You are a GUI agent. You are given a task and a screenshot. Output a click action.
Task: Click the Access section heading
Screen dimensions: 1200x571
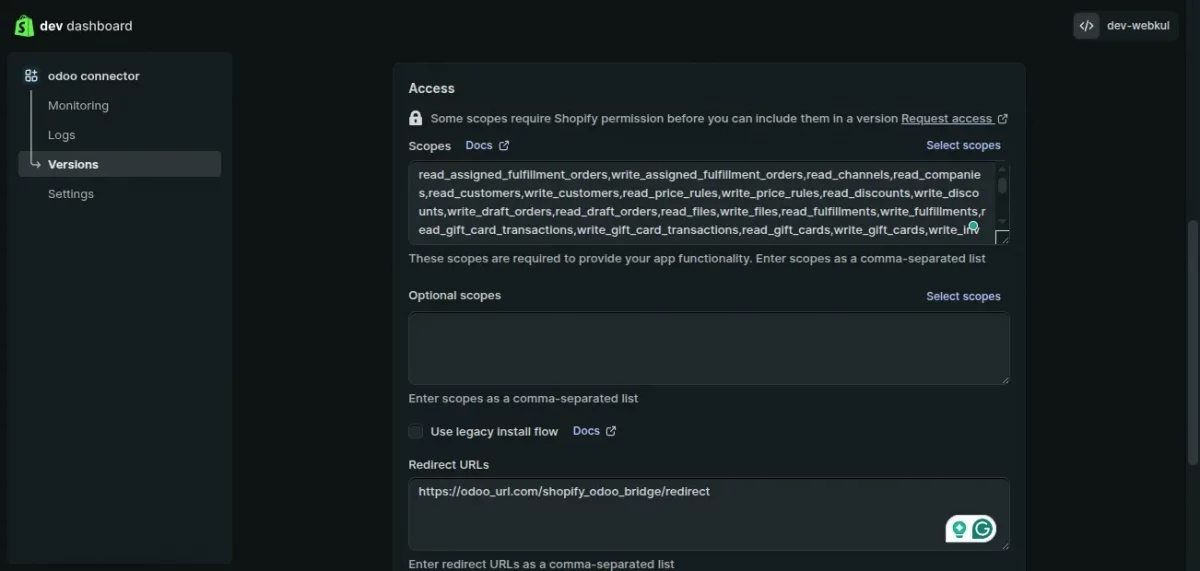coord(431,89)
